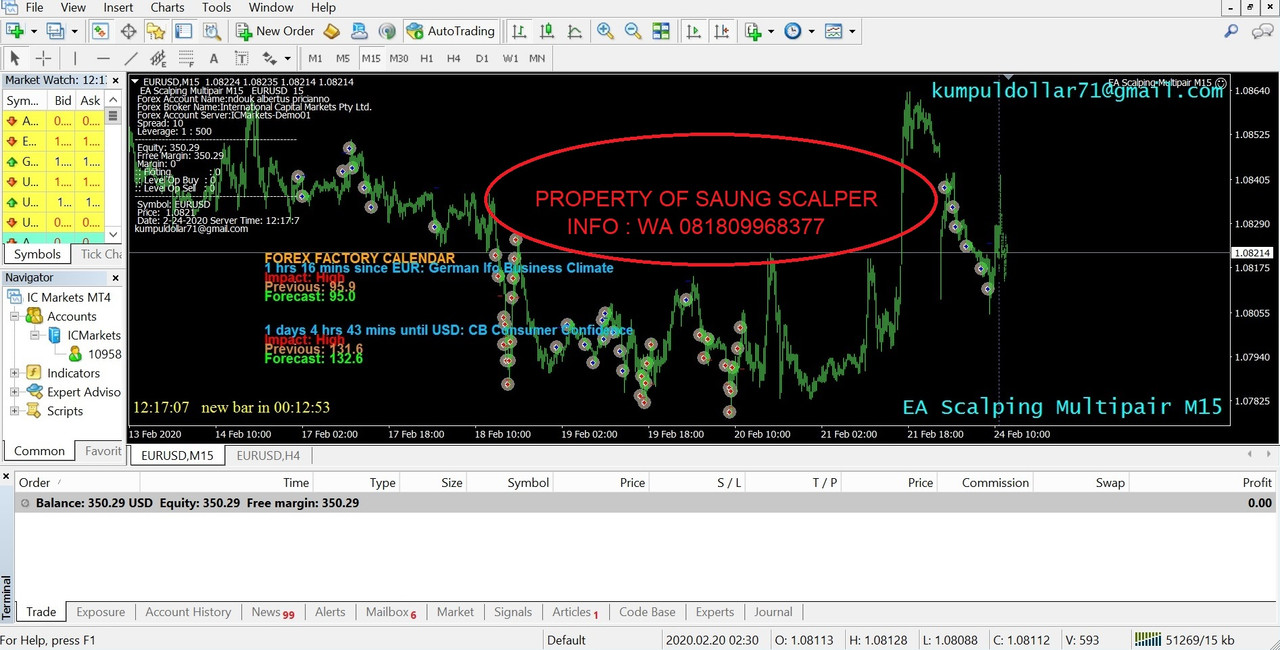Toggle the AutoTrading button

(451, 31)
